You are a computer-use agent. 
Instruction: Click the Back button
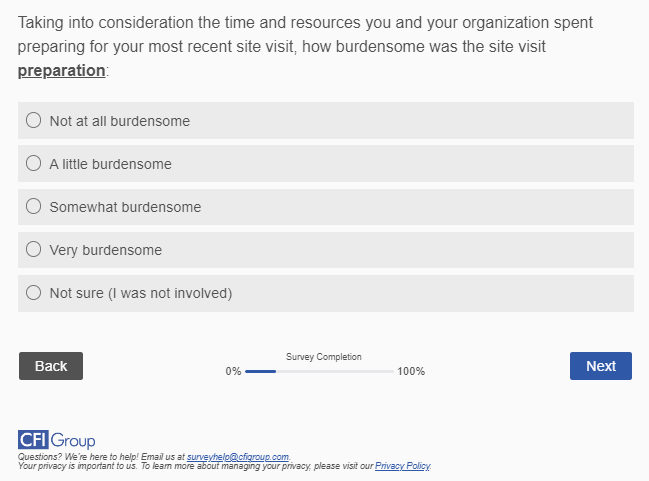pyautogui.click(x=51, y=366)
